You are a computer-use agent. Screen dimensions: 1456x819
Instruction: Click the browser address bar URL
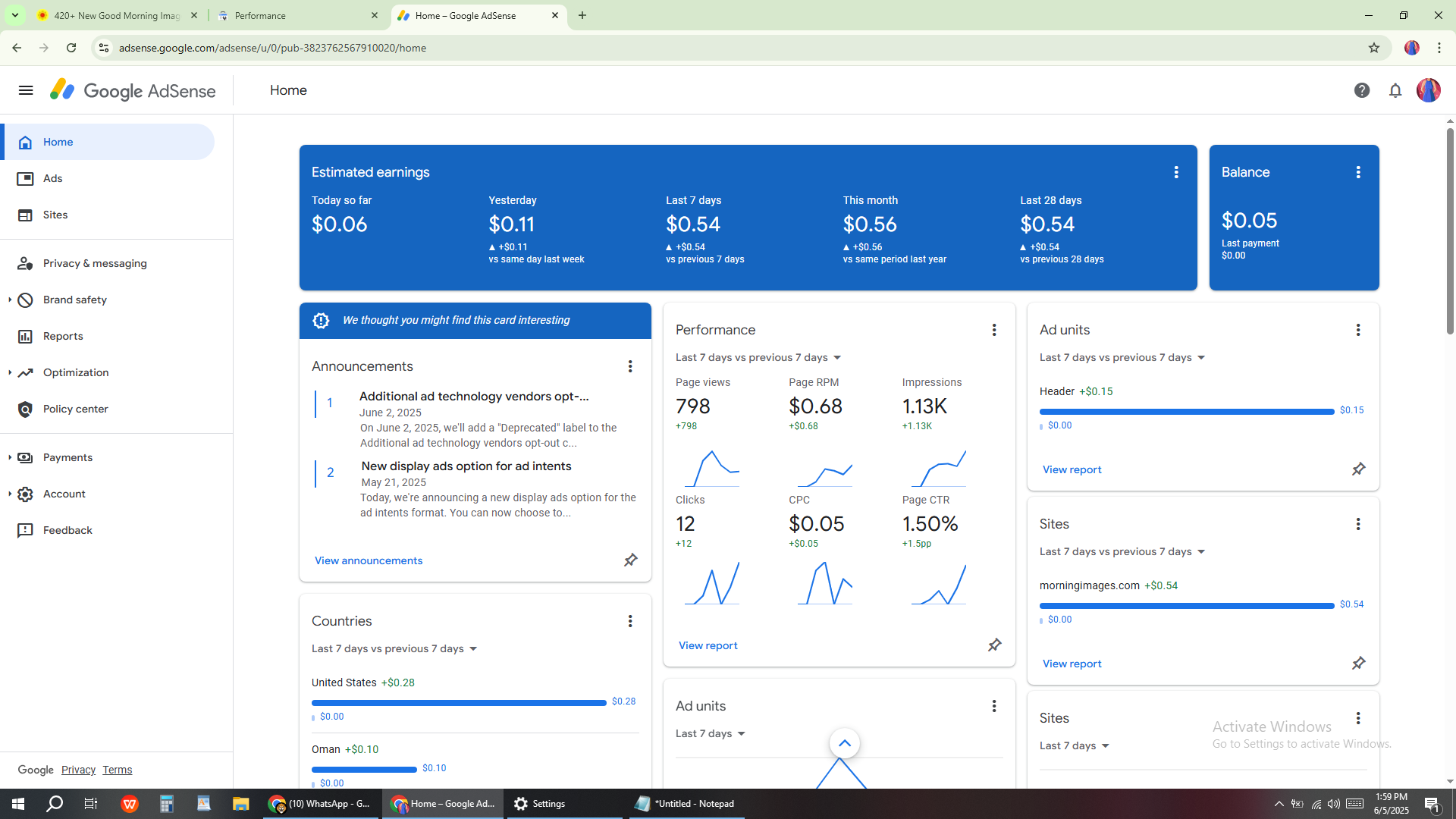click(x=272, y=48)
